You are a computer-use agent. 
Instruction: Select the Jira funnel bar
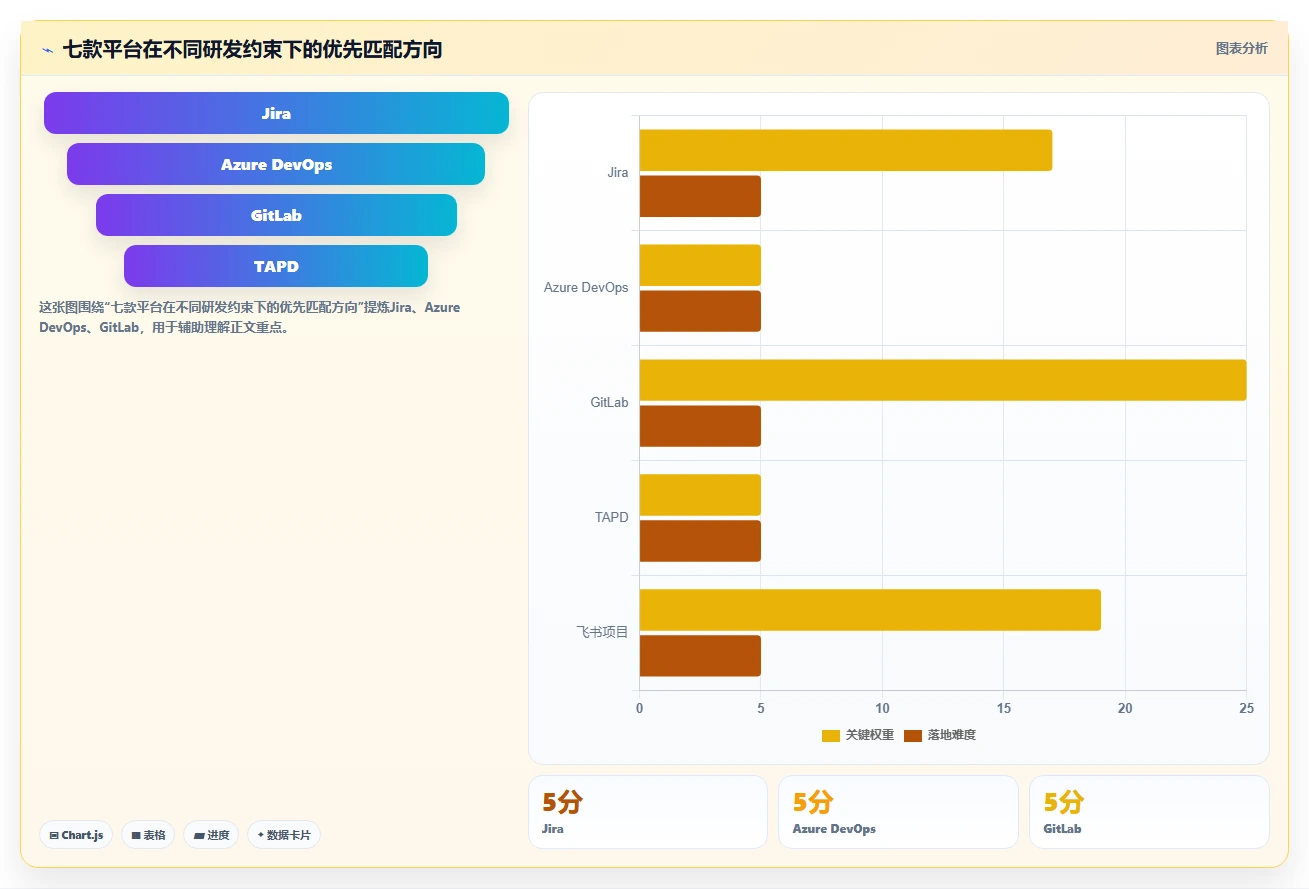pos(276,113)
